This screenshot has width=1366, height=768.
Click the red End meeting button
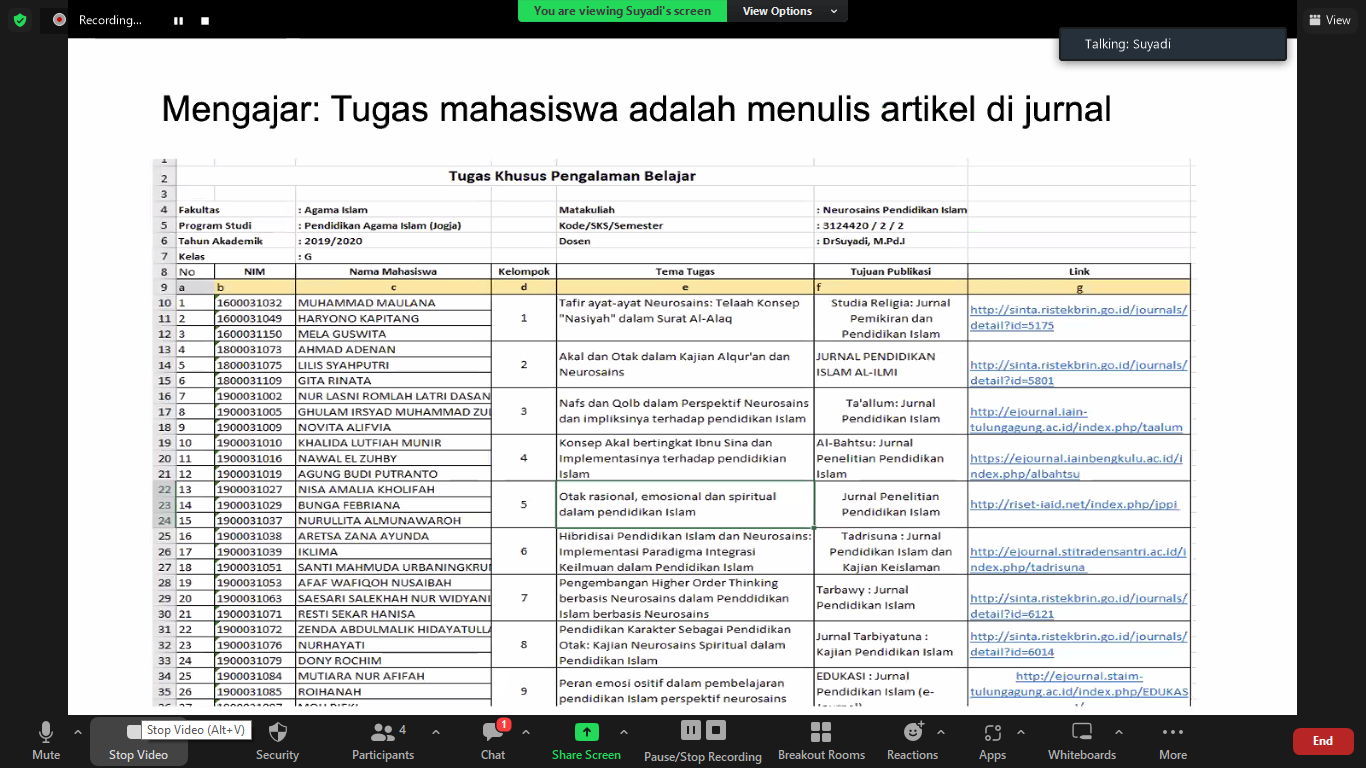point(1323,741)
